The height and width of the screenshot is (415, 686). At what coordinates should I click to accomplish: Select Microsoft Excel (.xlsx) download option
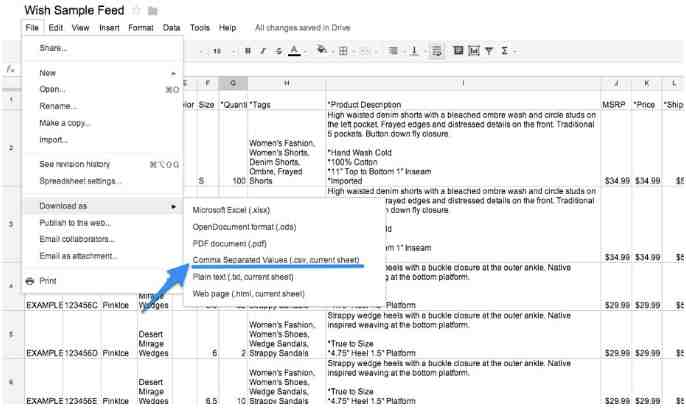pyautogui.click(x=230, y=210)
